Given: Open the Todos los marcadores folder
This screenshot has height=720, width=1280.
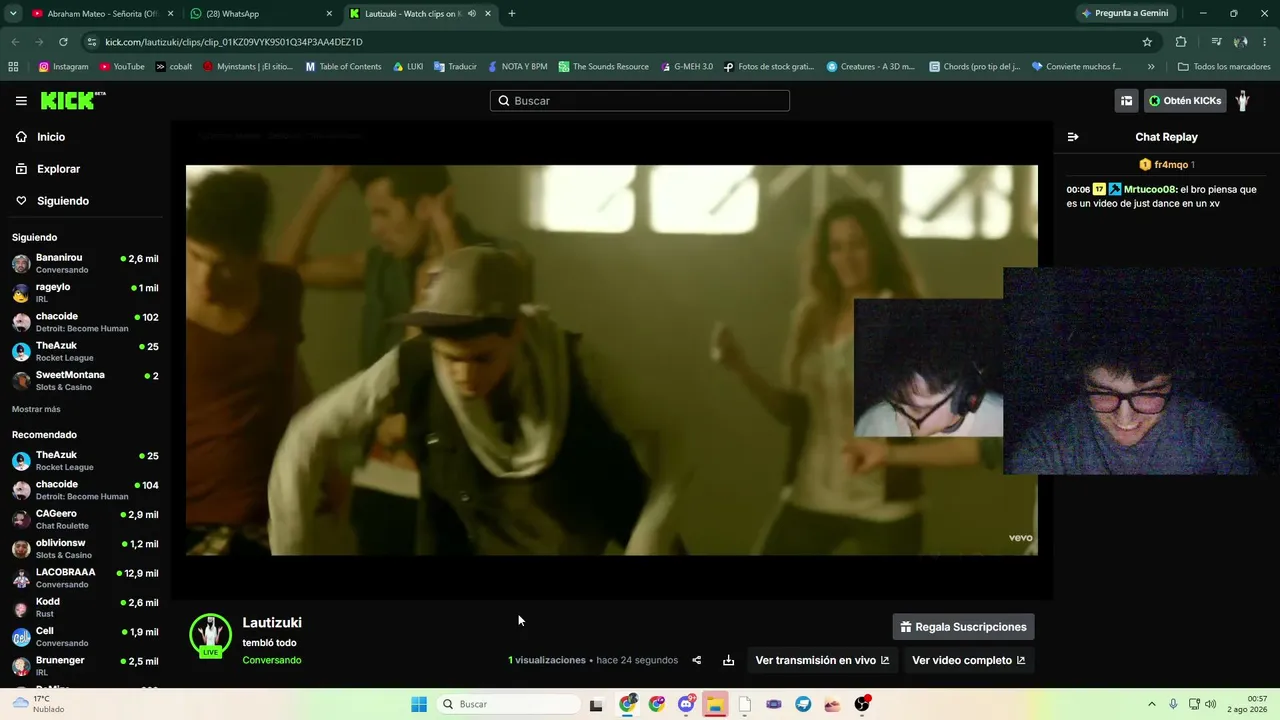Looking at the screenshot, I should coord(1224,67).
